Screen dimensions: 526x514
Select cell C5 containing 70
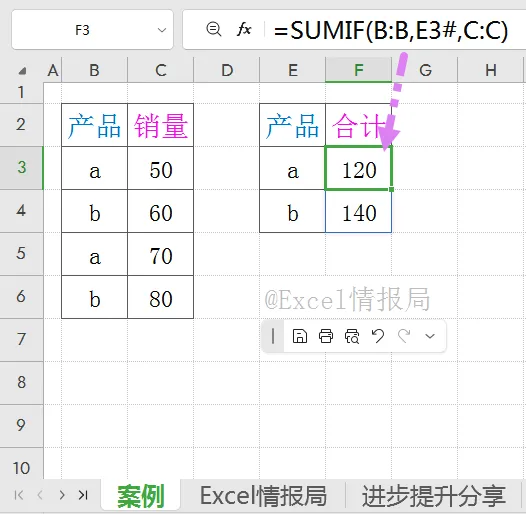point(161,254)
